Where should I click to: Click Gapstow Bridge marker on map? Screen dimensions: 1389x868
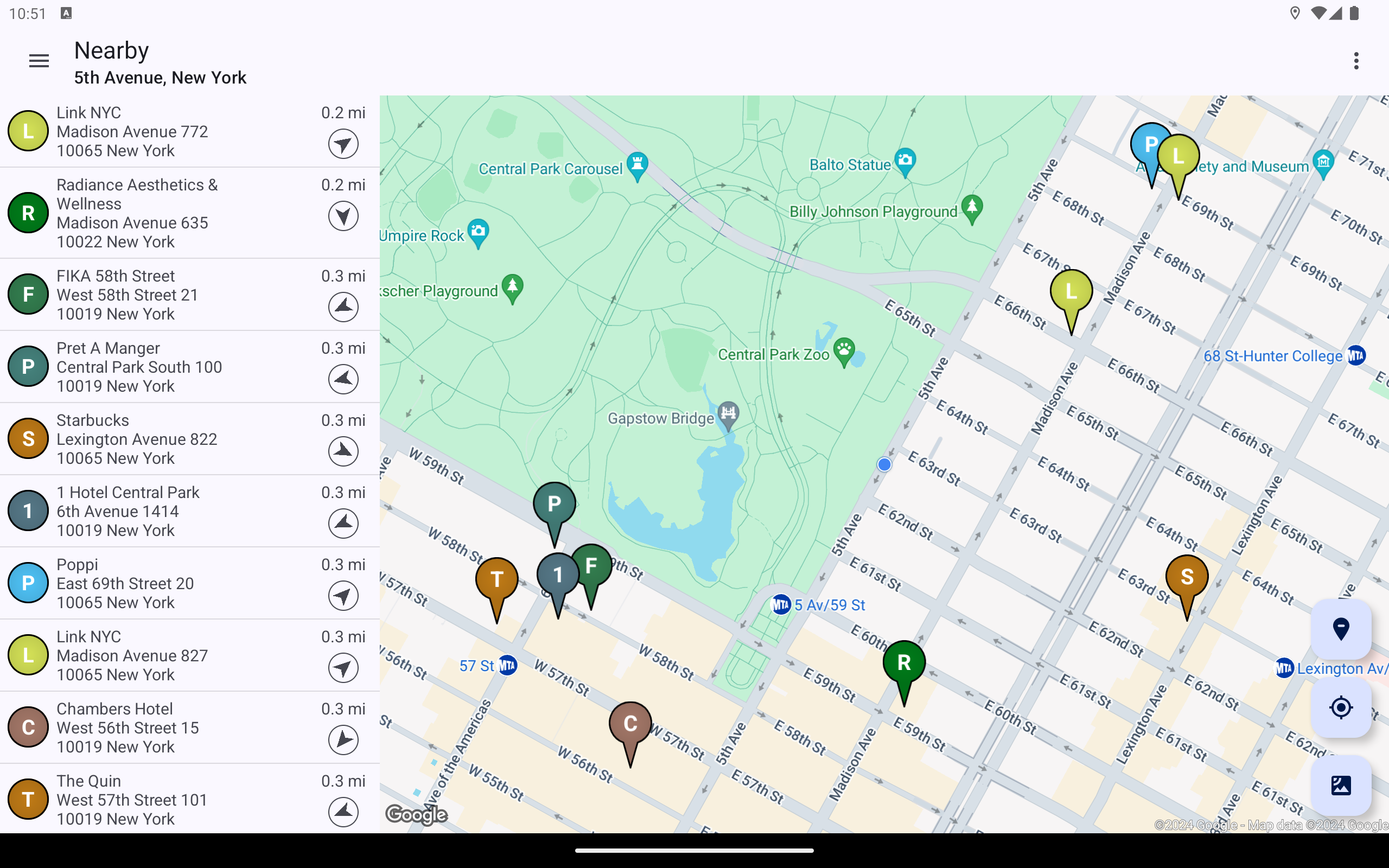coord(728,416)
